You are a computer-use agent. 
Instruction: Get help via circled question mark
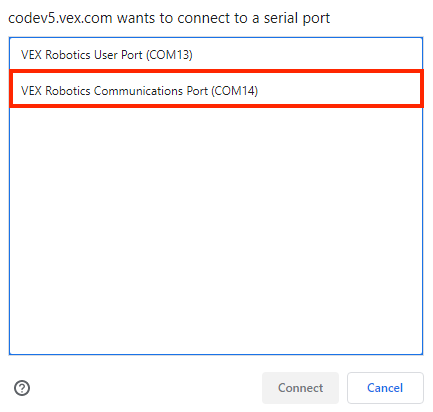pos(22,388)
